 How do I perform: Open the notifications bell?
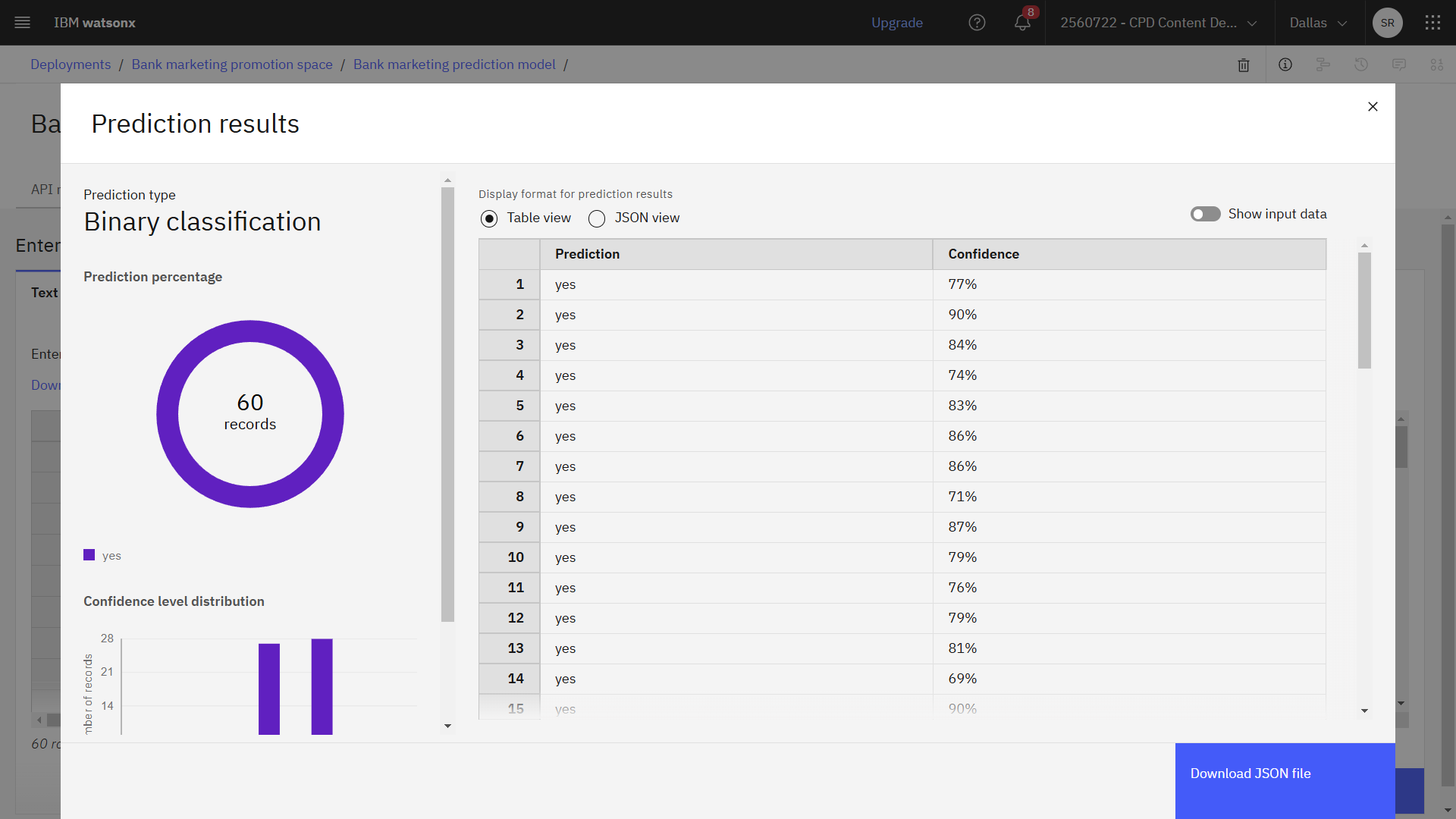(1022, 23)
